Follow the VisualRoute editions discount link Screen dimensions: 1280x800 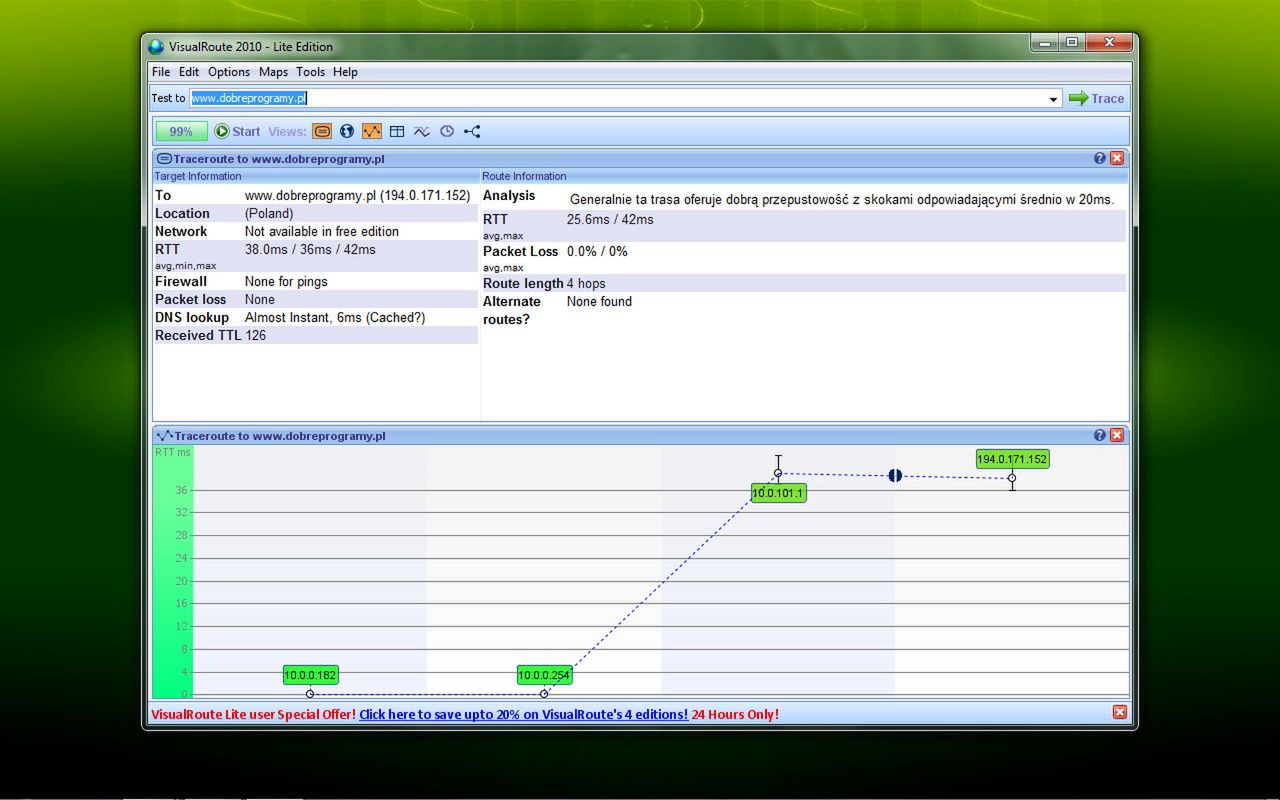[524, 714]
